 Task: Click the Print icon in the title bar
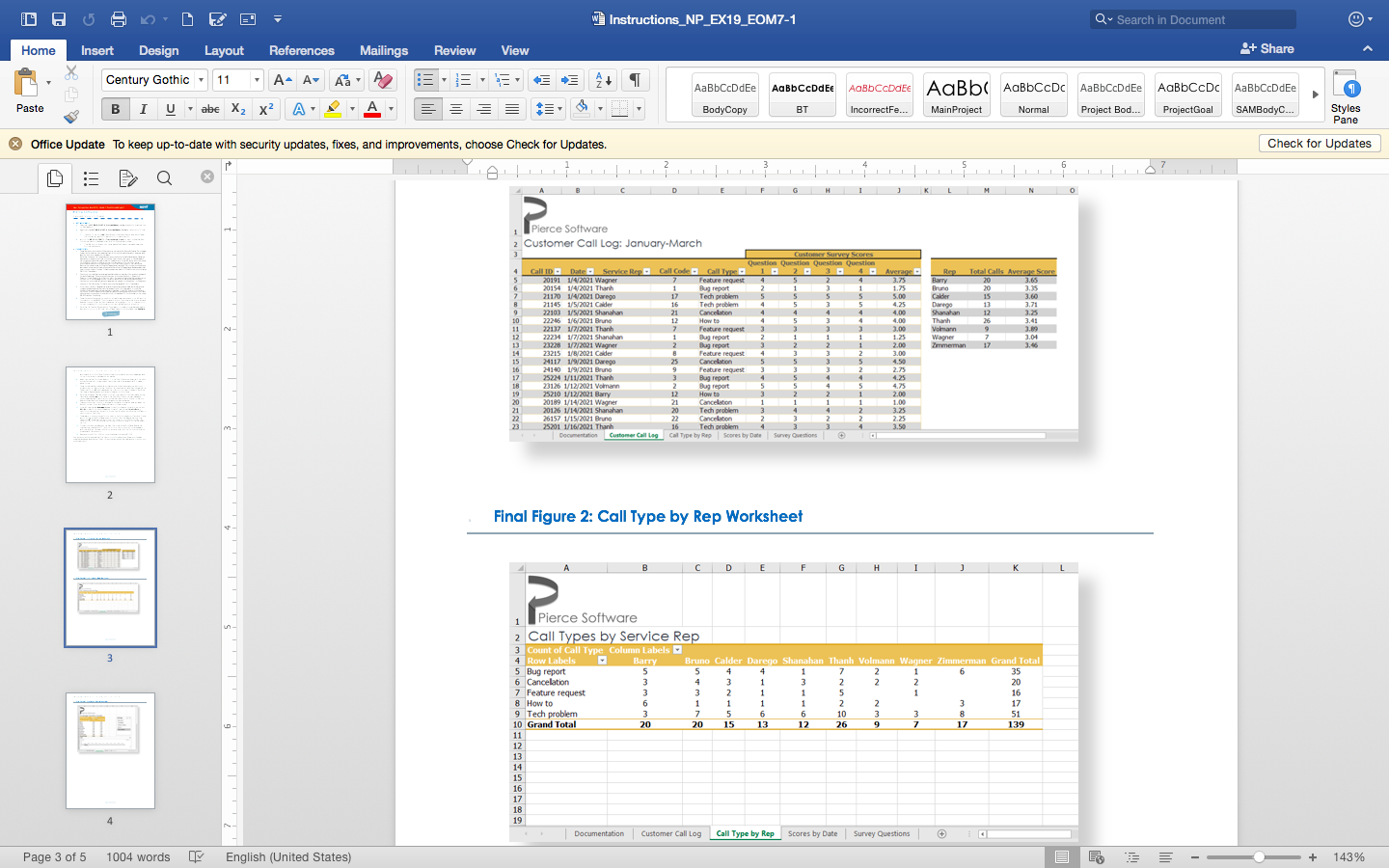tap(119, 19)
